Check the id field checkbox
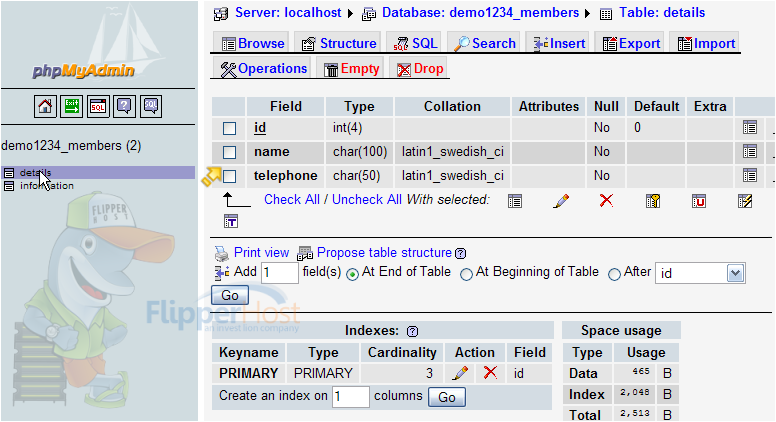Viewport: 776px width, 422px height. pyautogui.click(x=229, y=128)
